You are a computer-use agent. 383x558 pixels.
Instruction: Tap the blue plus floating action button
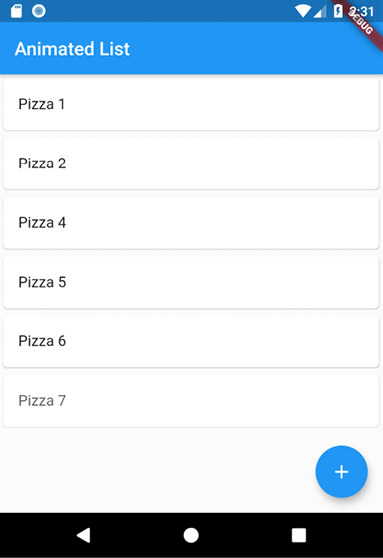(341, 472)
